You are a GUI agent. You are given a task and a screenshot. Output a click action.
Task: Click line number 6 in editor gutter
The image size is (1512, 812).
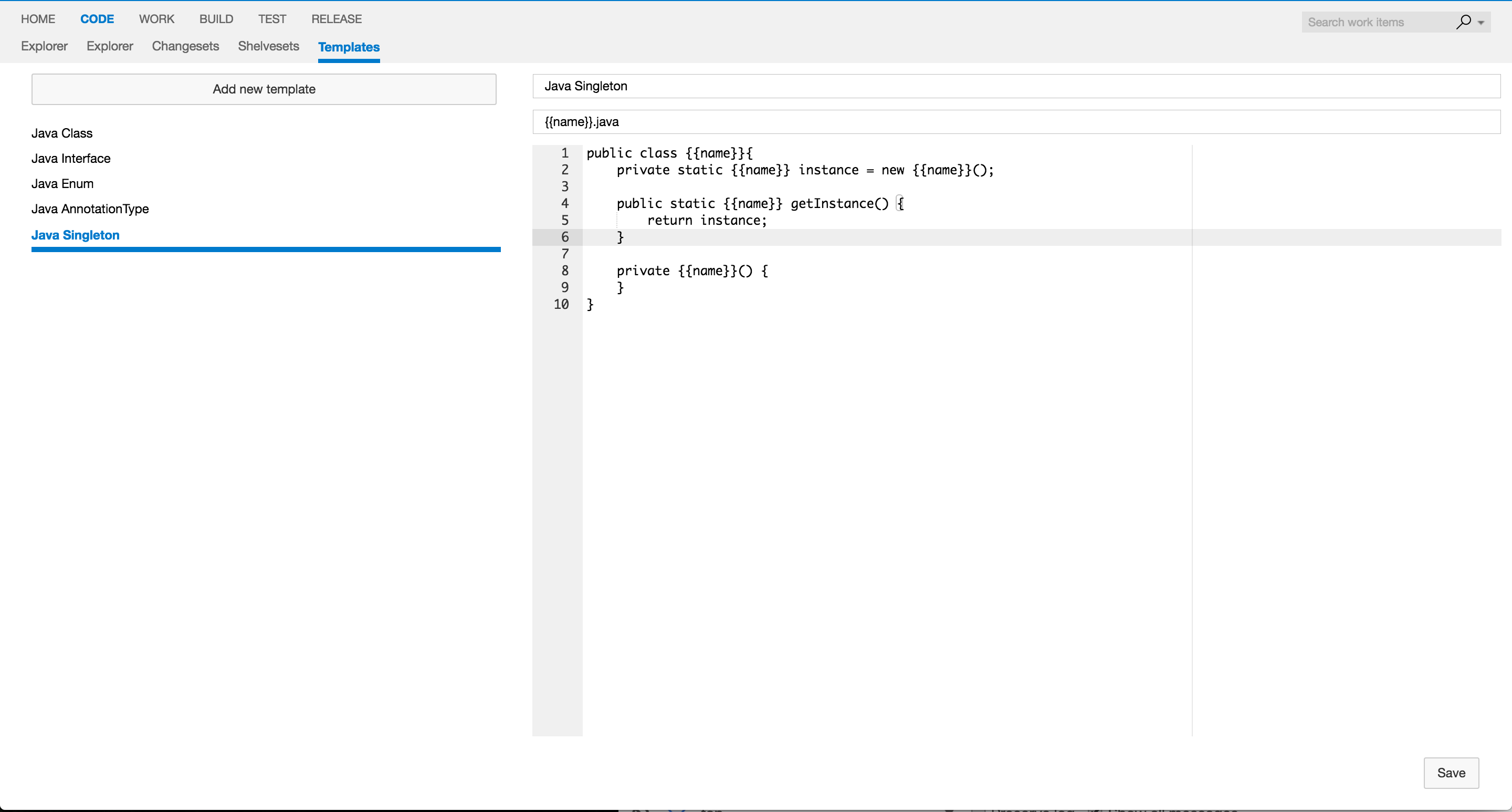point(565,237)
